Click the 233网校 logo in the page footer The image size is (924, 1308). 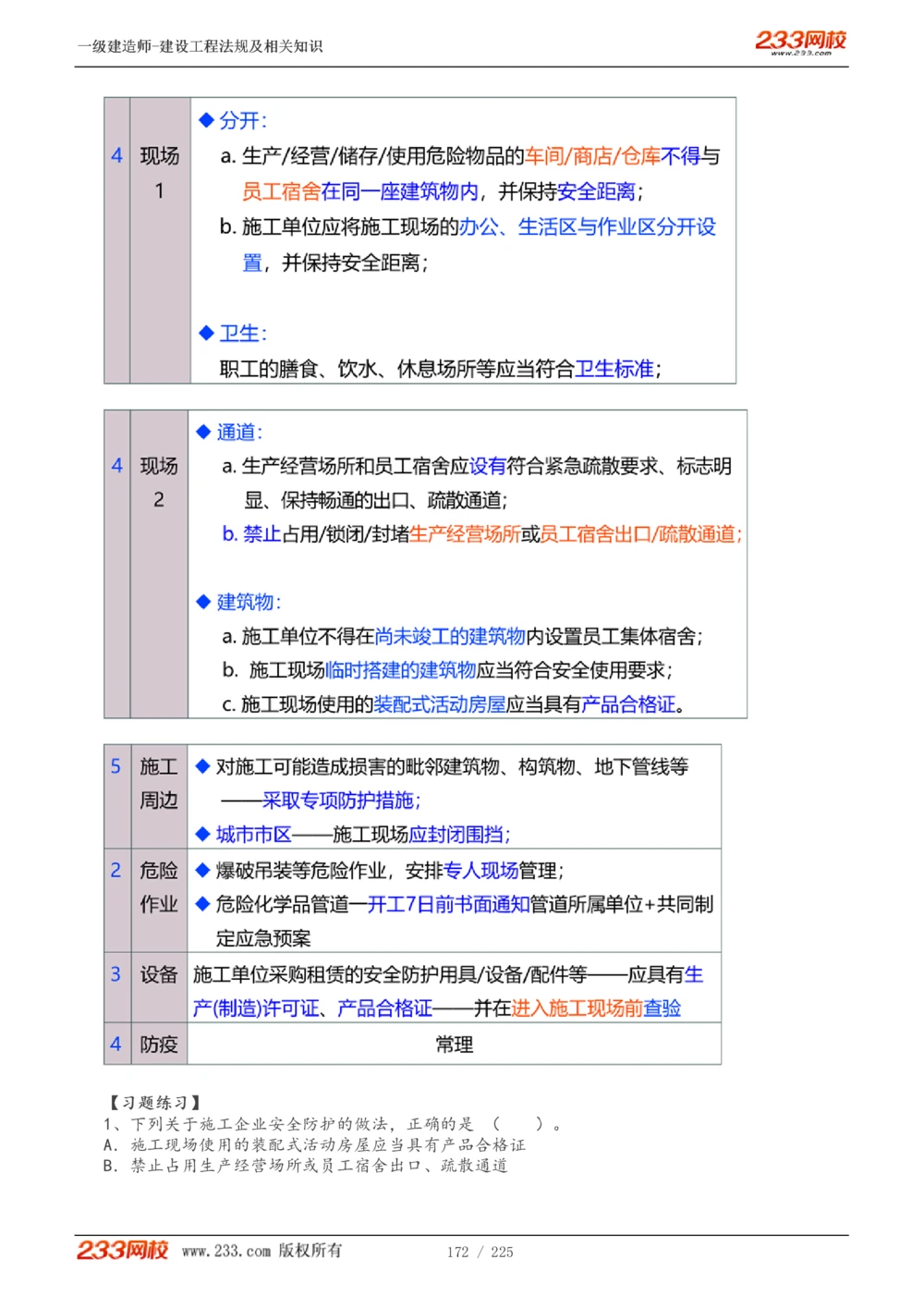coord(127,1250)
